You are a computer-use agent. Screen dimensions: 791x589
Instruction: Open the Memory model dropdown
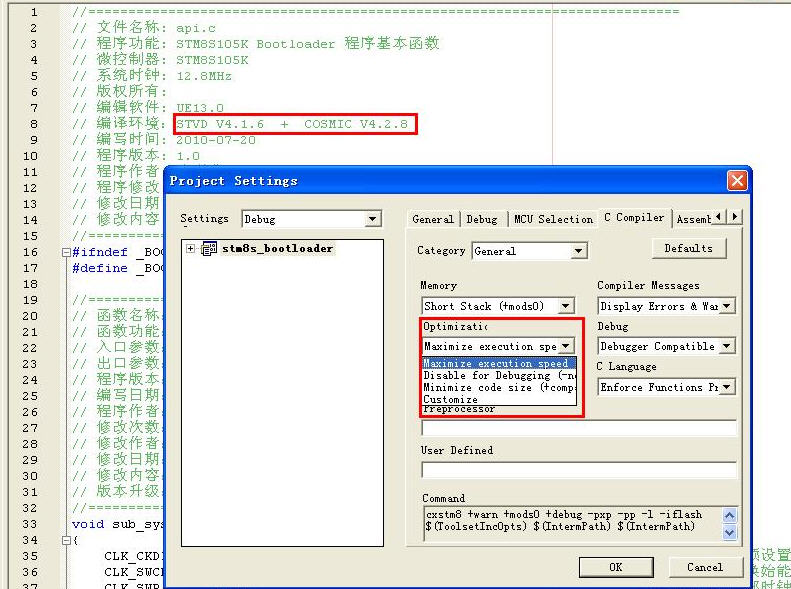tap(566, 306)
